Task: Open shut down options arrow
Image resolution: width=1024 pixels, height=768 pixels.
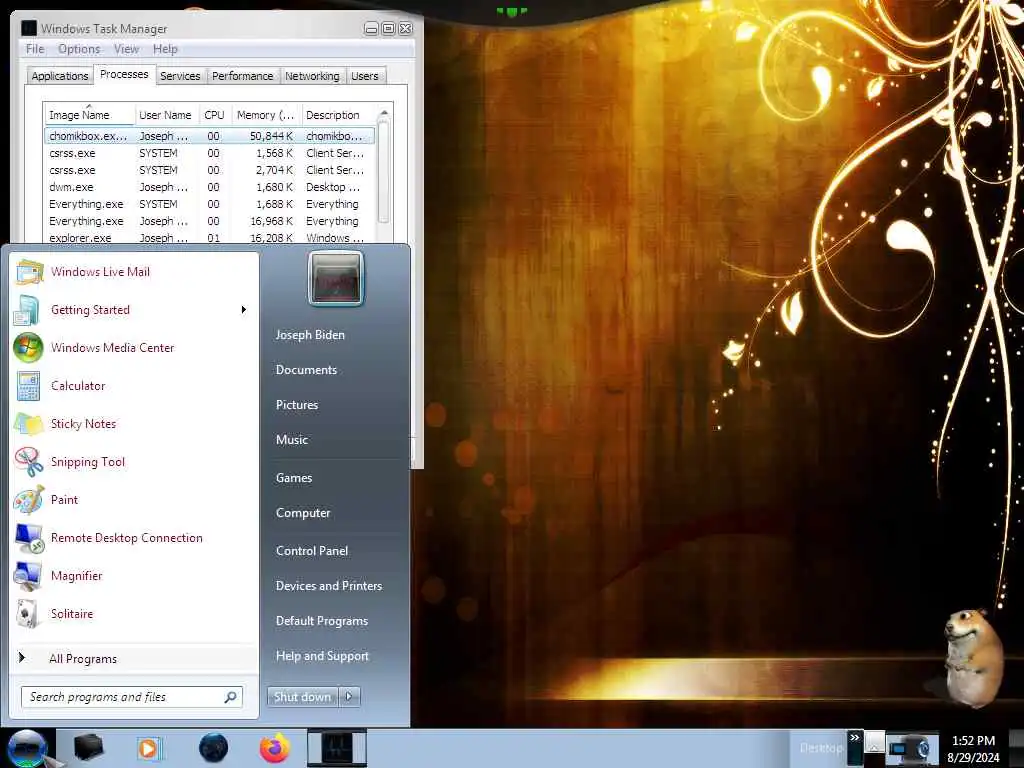Action: tap(349, 697)
